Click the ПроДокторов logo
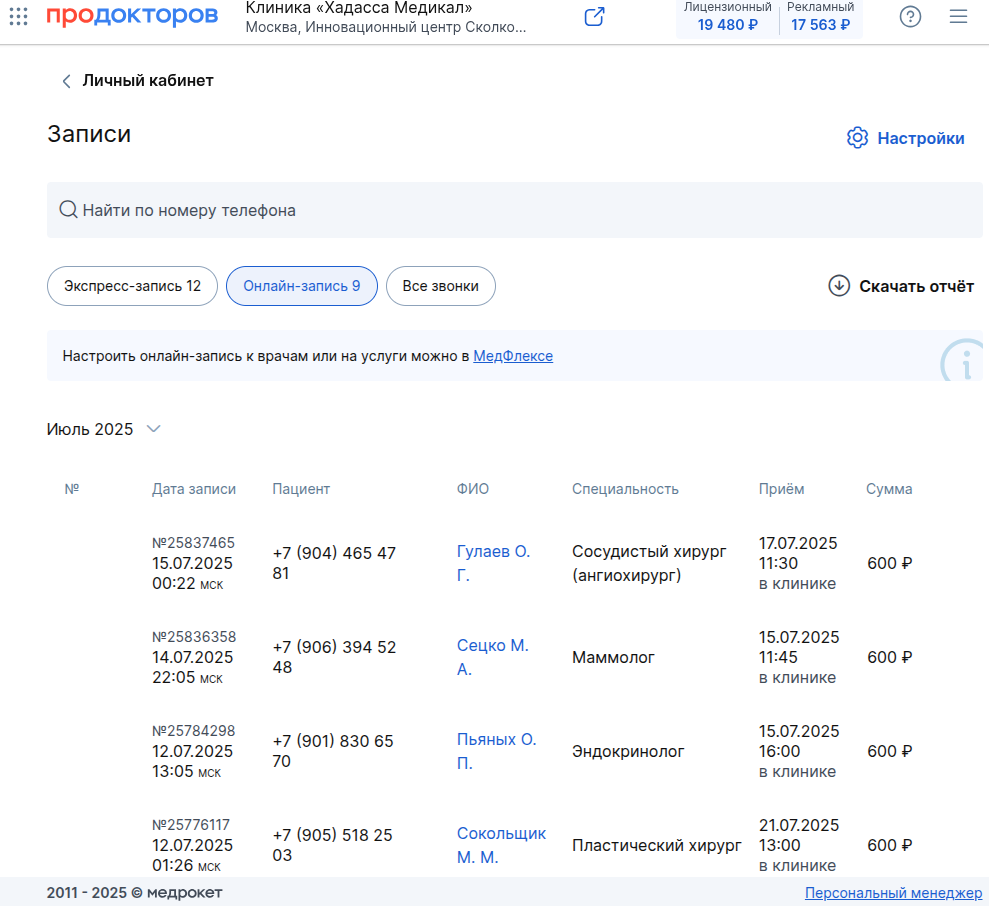Viewport: 989px width, 906px height. 132,15
